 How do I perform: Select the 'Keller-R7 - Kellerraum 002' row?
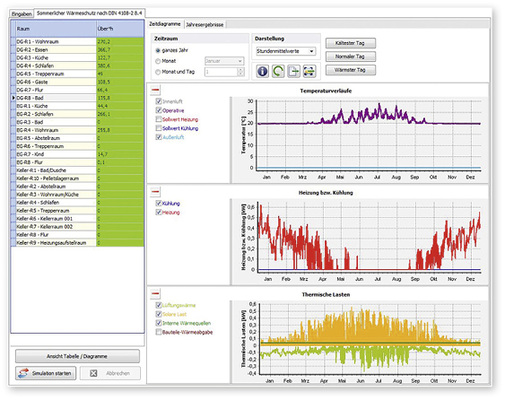[x=77, y=227]
